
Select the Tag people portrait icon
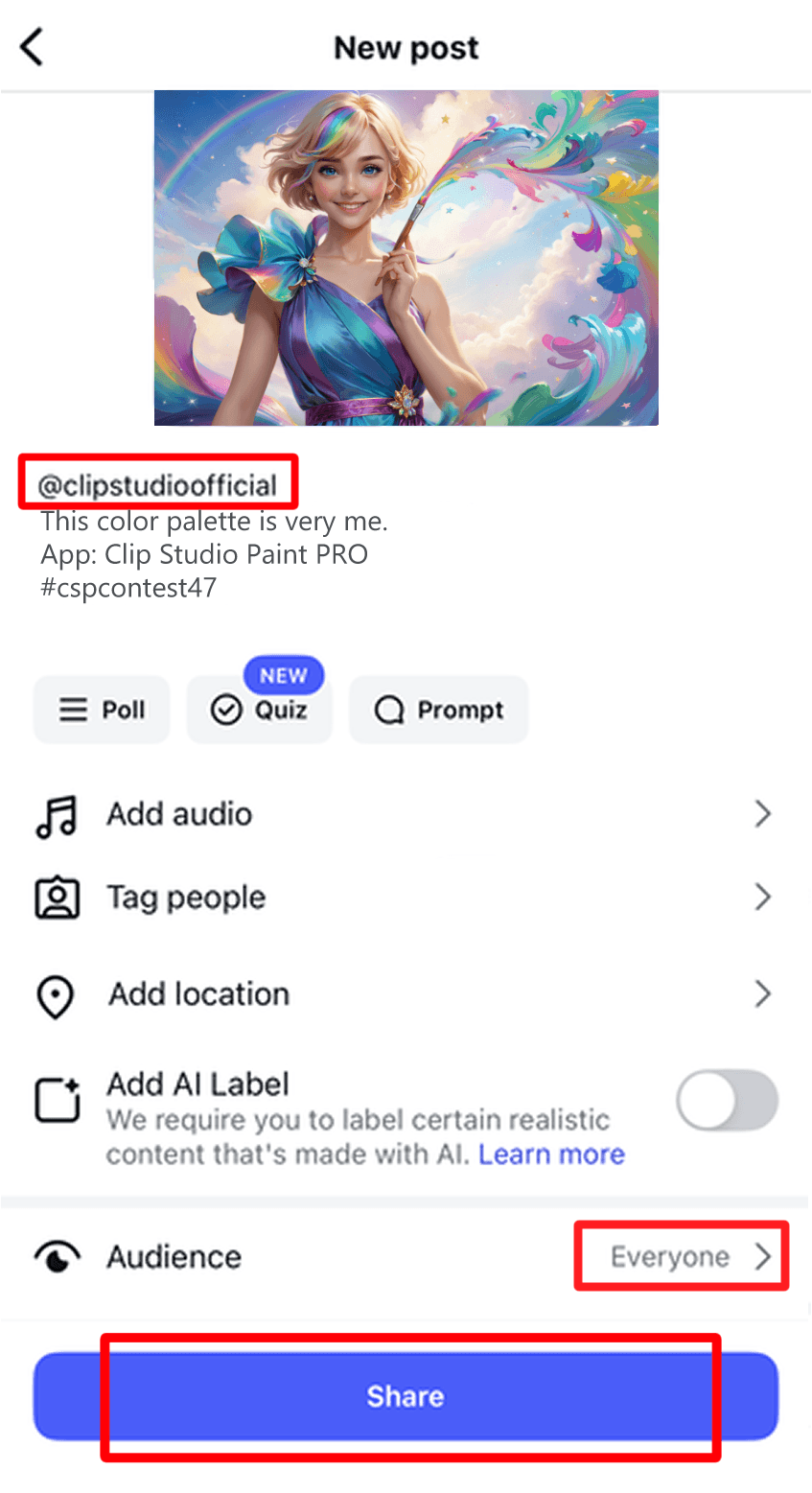click(58, 898)
